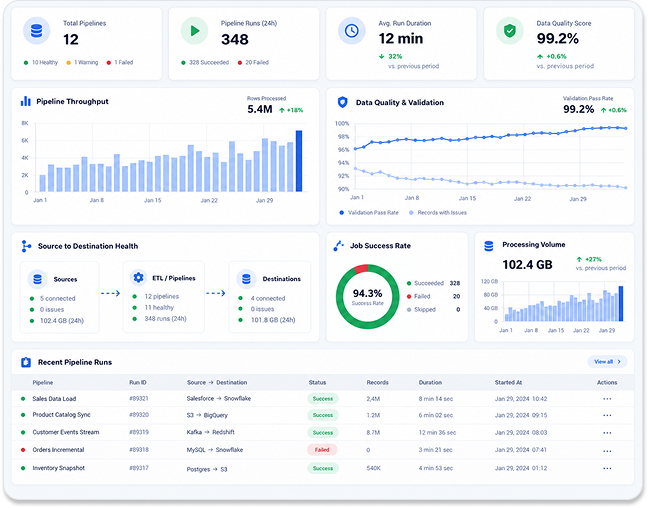Click arrow between ETL / Pipelines and Destinations
Image resolution: width=648 pixels, height=508 pixels.
[x=216, y=293]
